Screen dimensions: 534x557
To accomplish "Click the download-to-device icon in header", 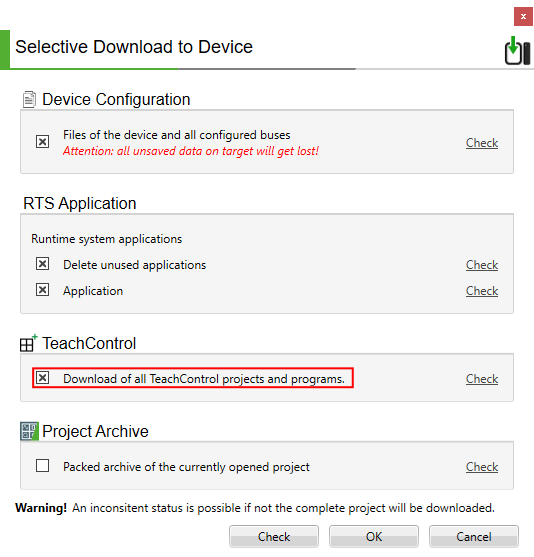I will (517, 51).
